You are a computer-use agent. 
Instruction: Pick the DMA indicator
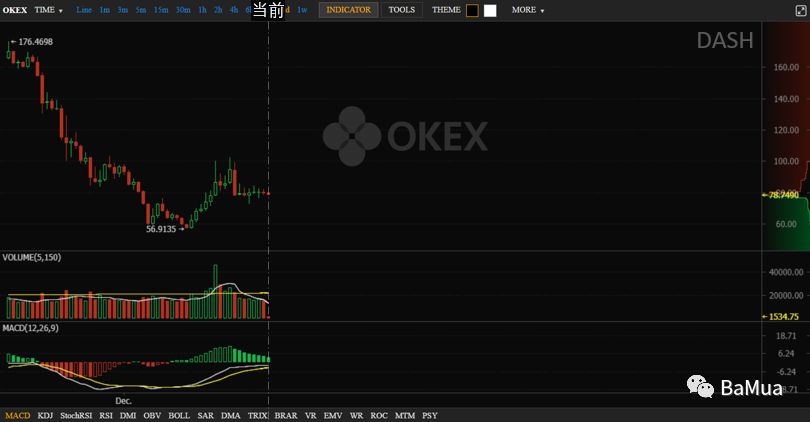(x=230, y=415)
